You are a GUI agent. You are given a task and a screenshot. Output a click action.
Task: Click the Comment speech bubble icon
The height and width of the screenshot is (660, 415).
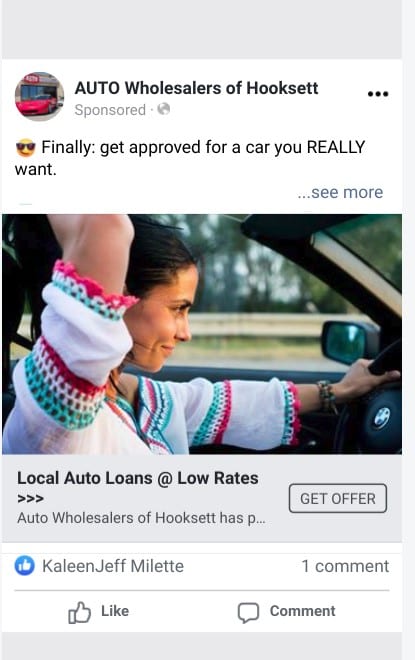pos(248,612)
